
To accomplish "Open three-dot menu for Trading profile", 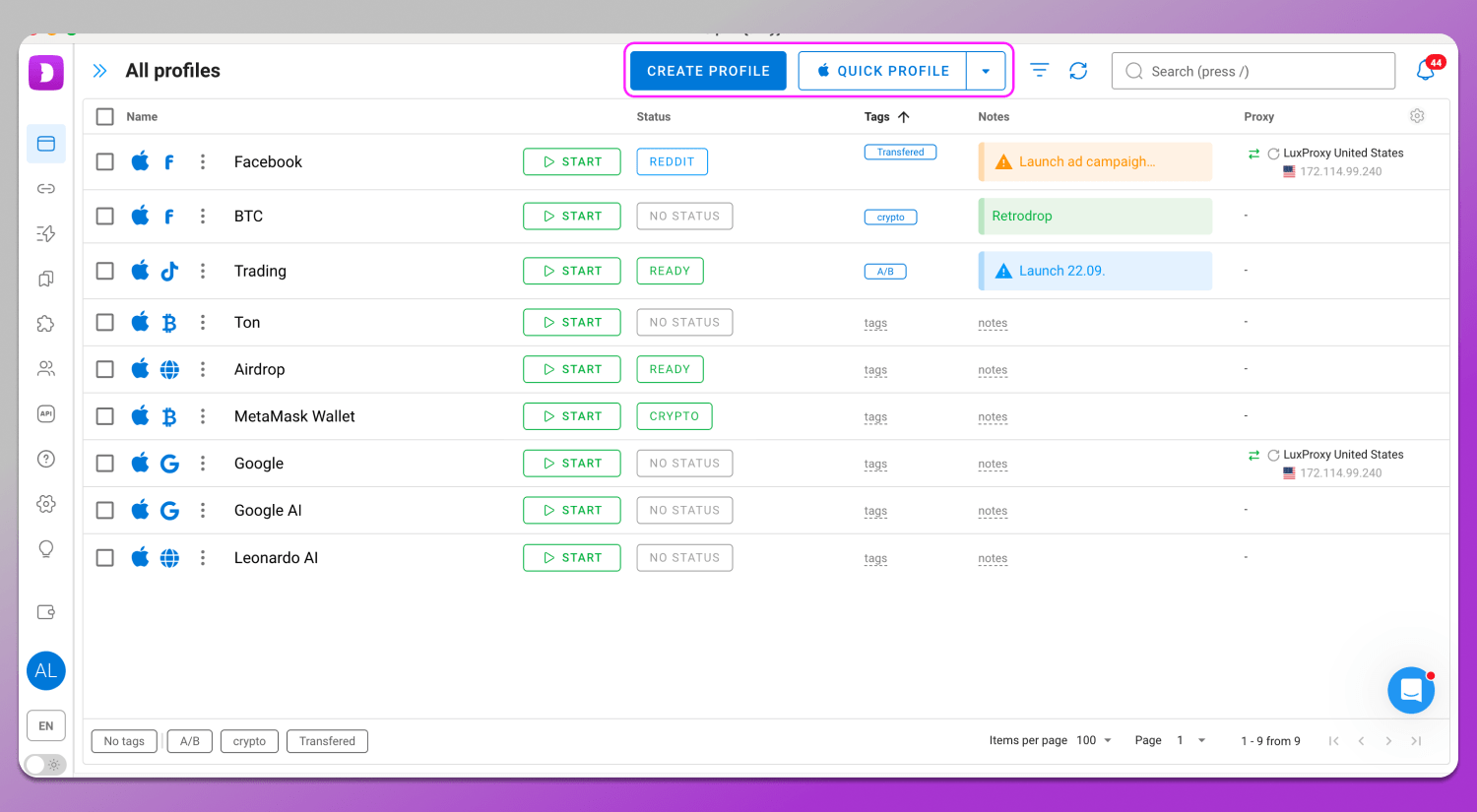I will [x=203, y=272].
